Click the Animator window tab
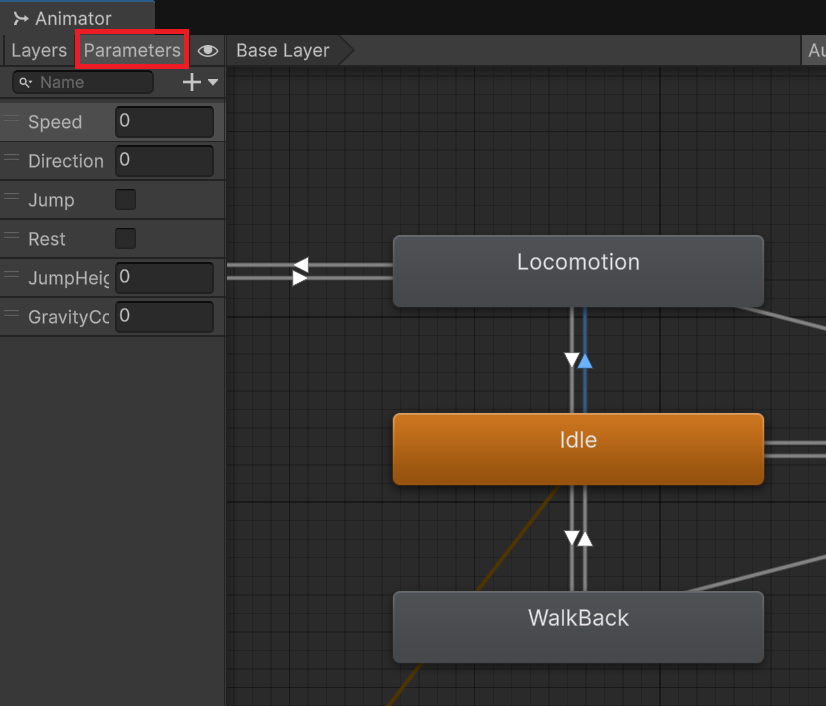The width and height of the screenshot is (826, 706). 62,18
